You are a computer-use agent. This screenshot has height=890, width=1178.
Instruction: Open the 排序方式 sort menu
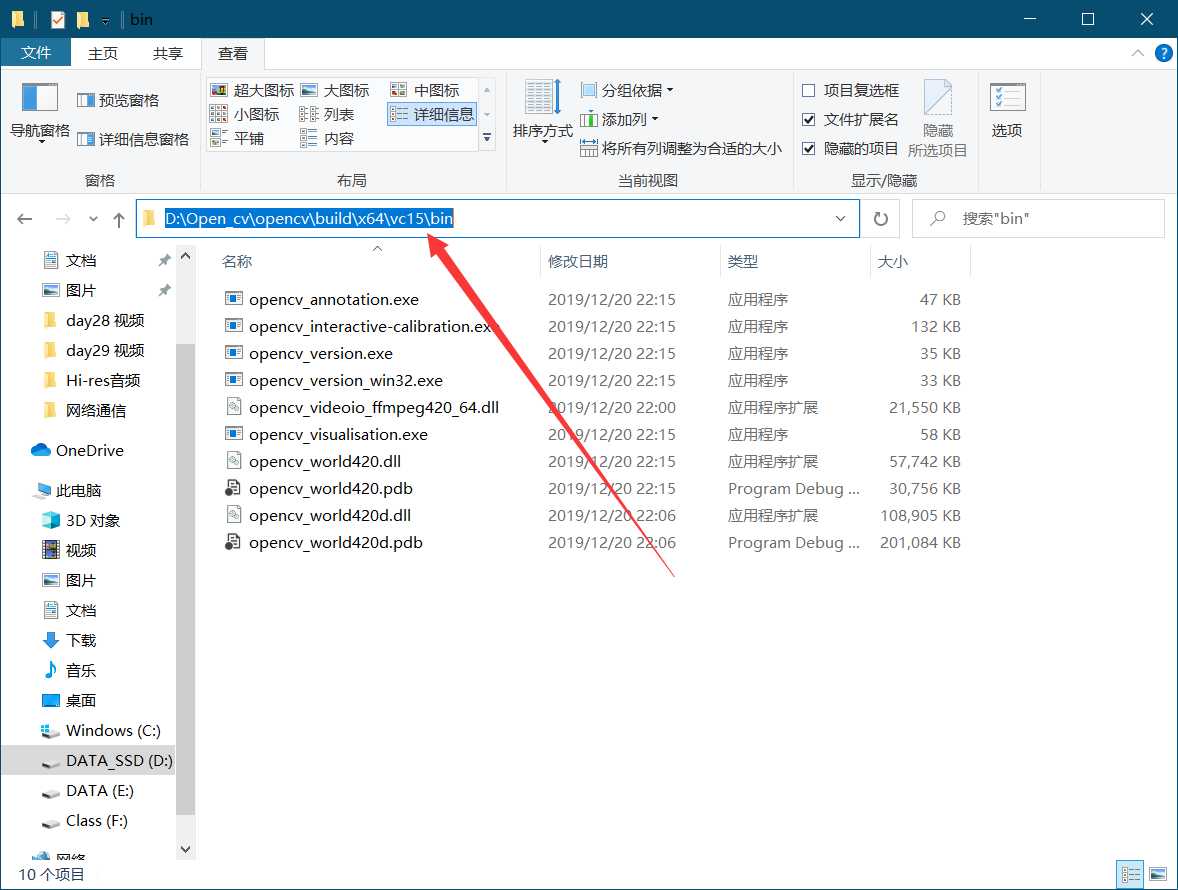[x=542, y=113]
